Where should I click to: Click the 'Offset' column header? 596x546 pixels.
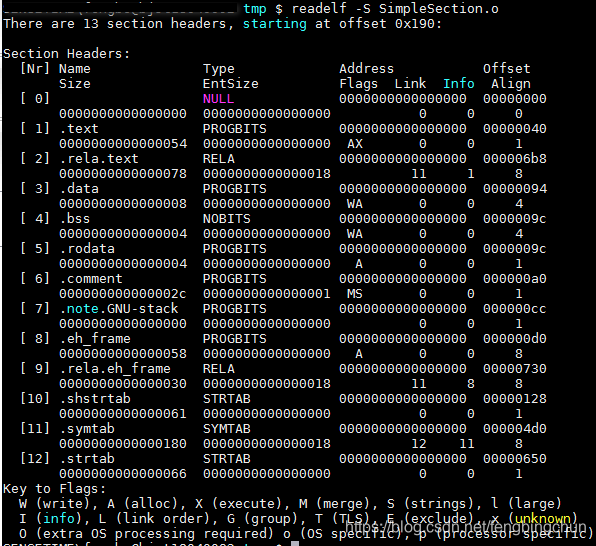tap(507, 69)
